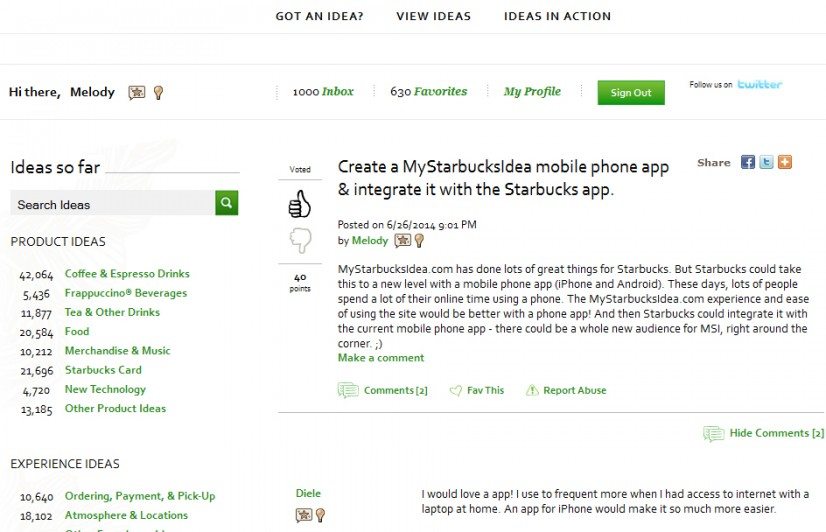Screen dimensions: 826x532
Task: Hide Comments [2] section
Action: pyautogui.click(x=763, y=434)
